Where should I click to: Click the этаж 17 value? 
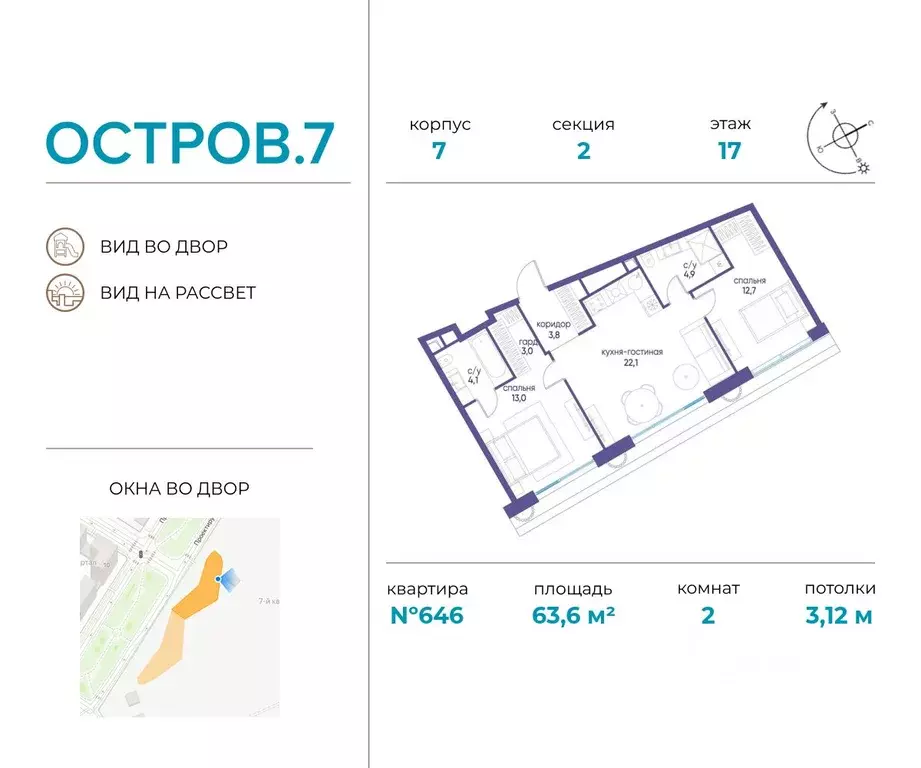pos(730,151)
